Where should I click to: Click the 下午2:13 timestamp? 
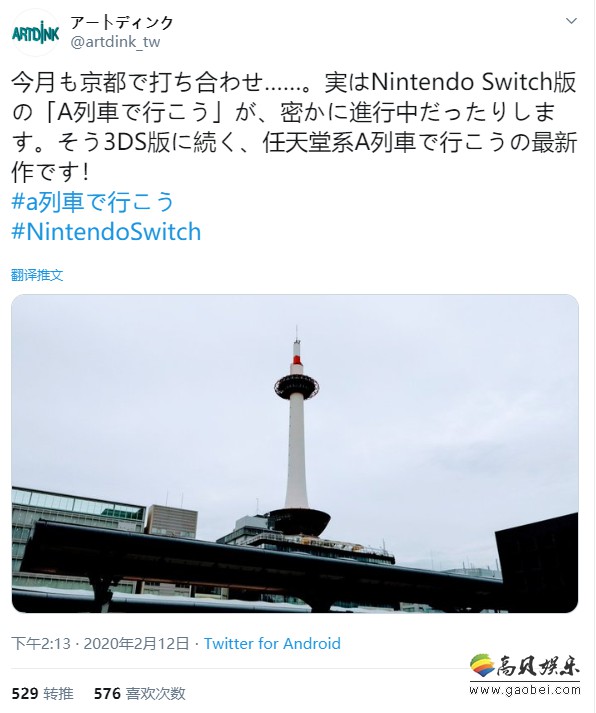41,643
